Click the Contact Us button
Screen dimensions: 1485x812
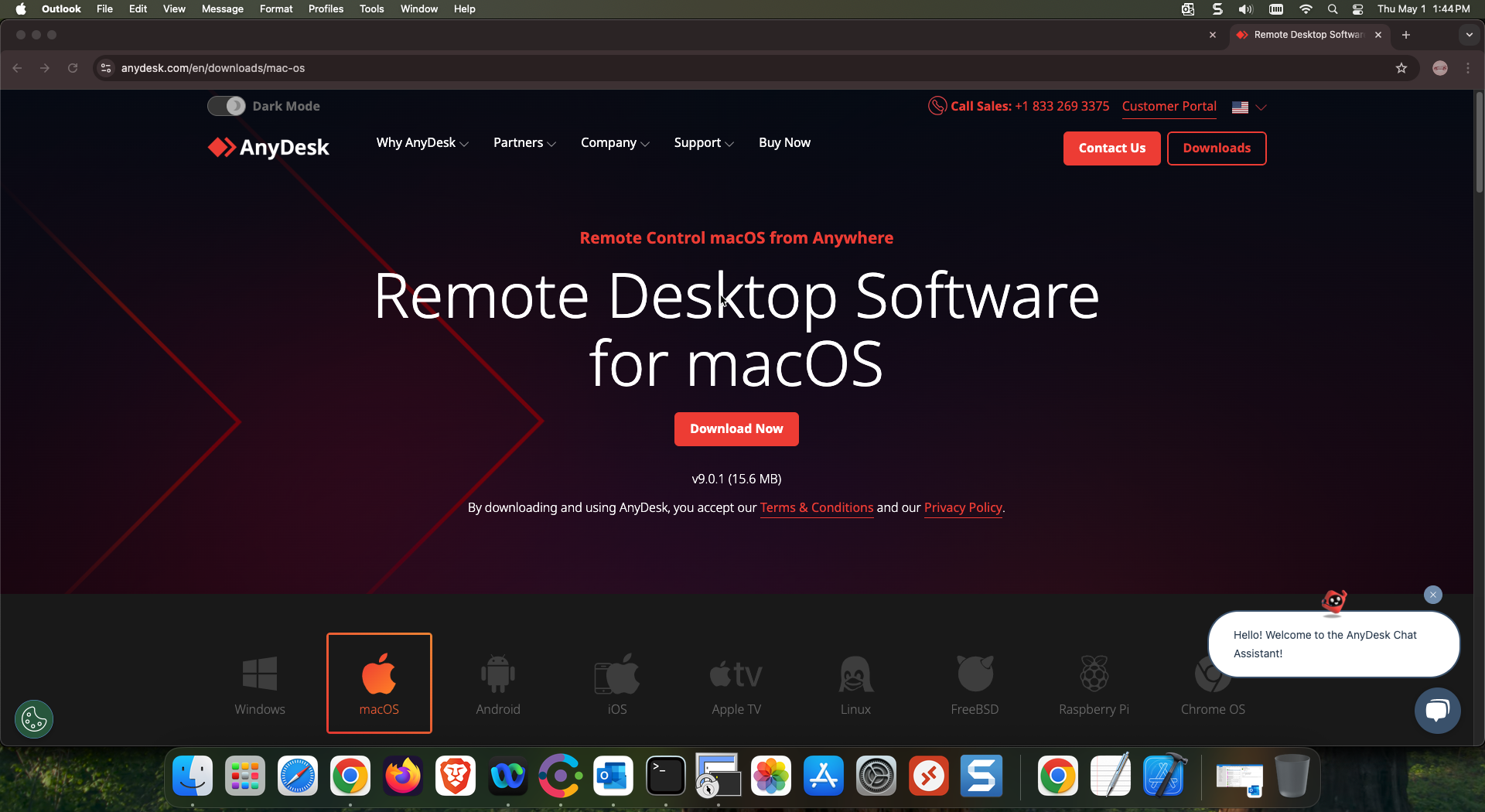point(1111,148)
